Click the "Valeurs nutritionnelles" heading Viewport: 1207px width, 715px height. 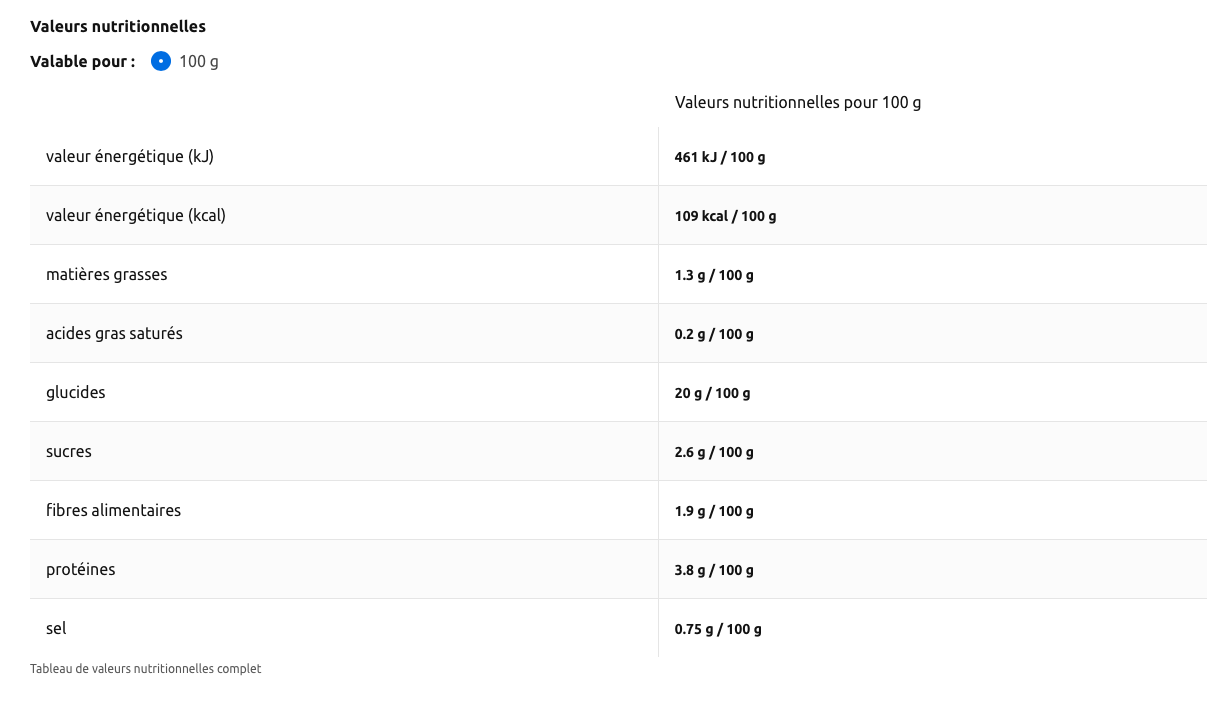[118, 26]
